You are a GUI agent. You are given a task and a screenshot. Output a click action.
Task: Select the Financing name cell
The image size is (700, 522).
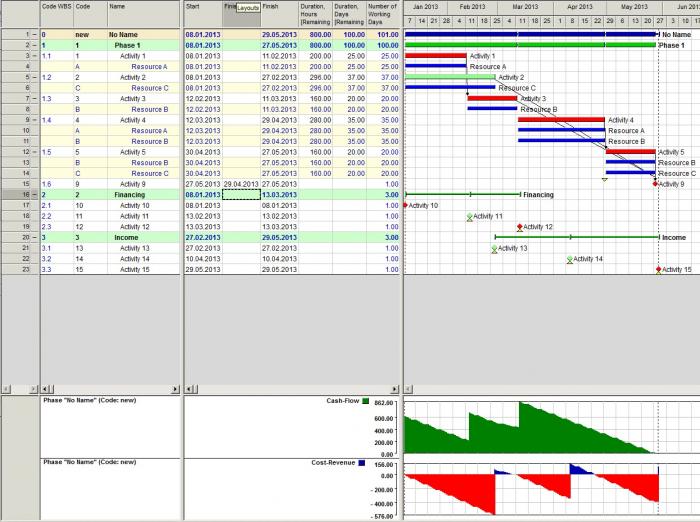click(x=143, y=195)
